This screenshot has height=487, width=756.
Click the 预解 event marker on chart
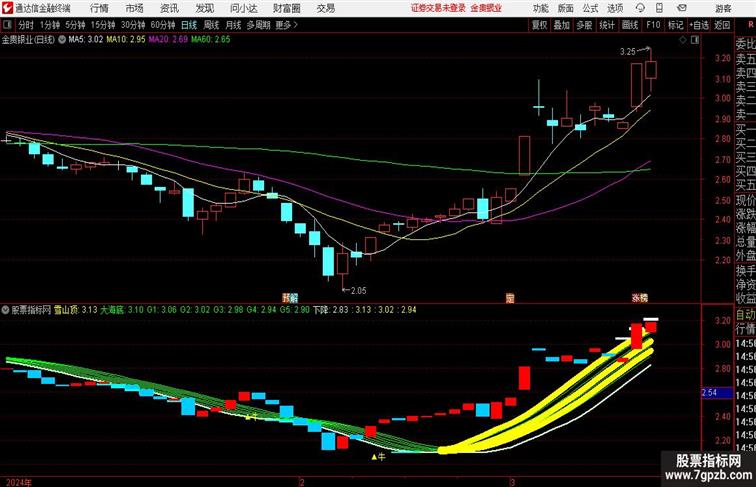(x=290, y=297)
